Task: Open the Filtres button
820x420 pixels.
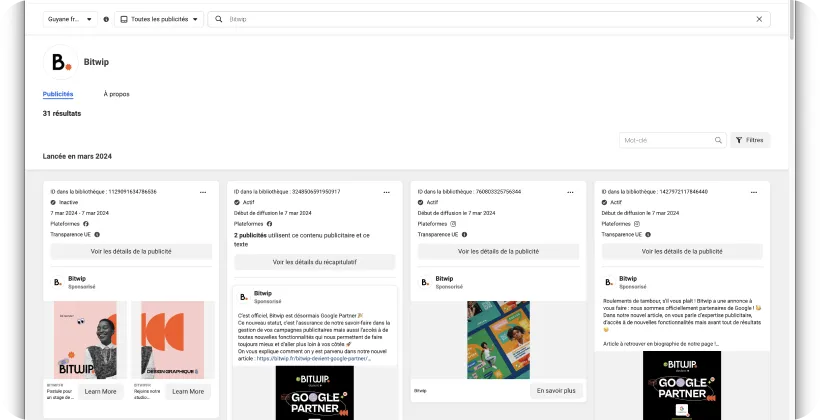Action: tap(750, 140)
